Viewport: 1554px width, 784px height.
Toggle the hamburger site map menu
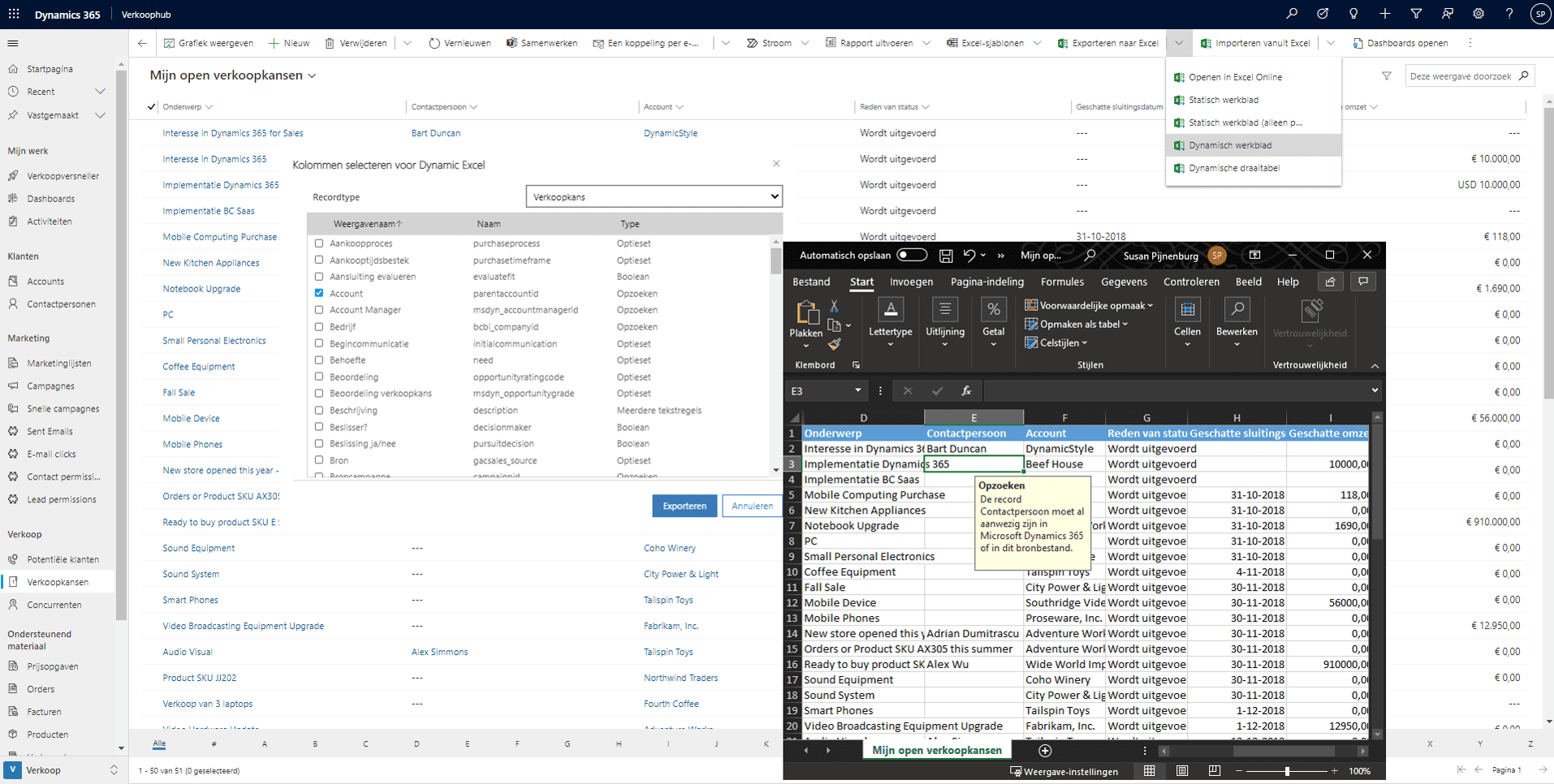click(13, 43)
